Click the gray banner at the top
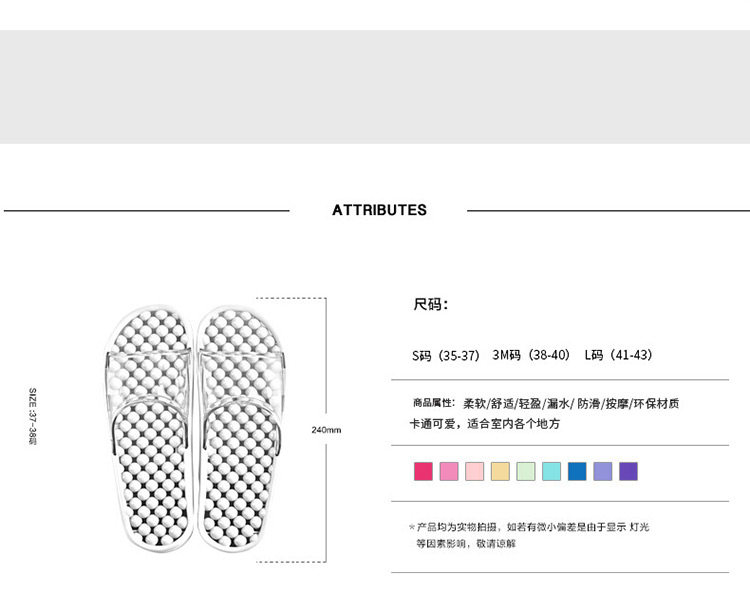750x602 pixels. click(x=375, y=86)
